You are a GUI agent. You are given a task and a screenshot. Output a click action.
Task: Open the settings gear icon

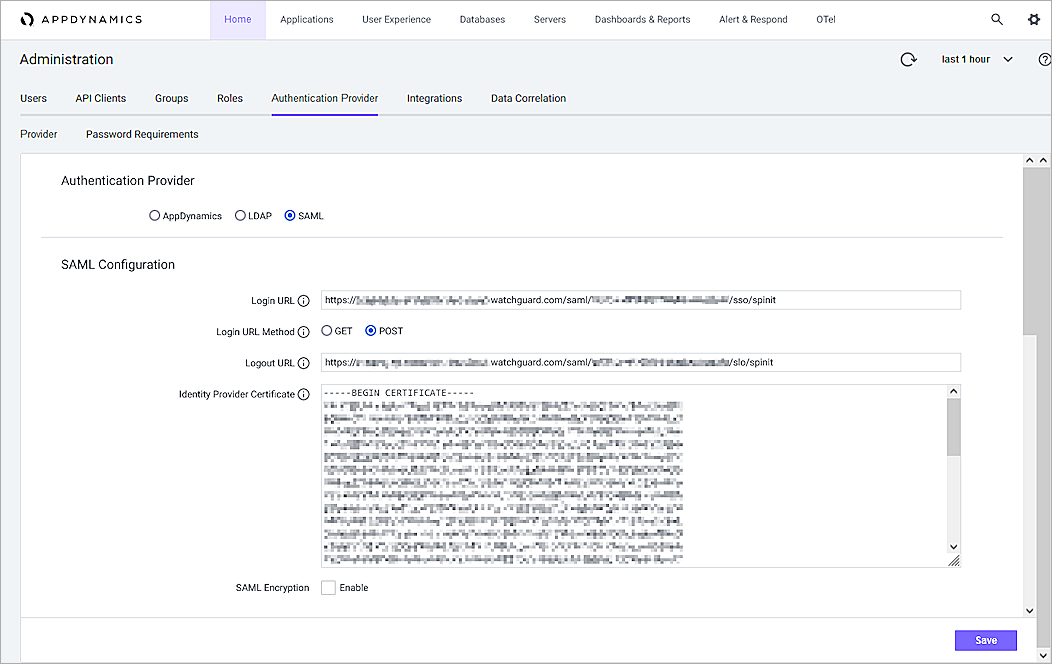click(1034, 19)
